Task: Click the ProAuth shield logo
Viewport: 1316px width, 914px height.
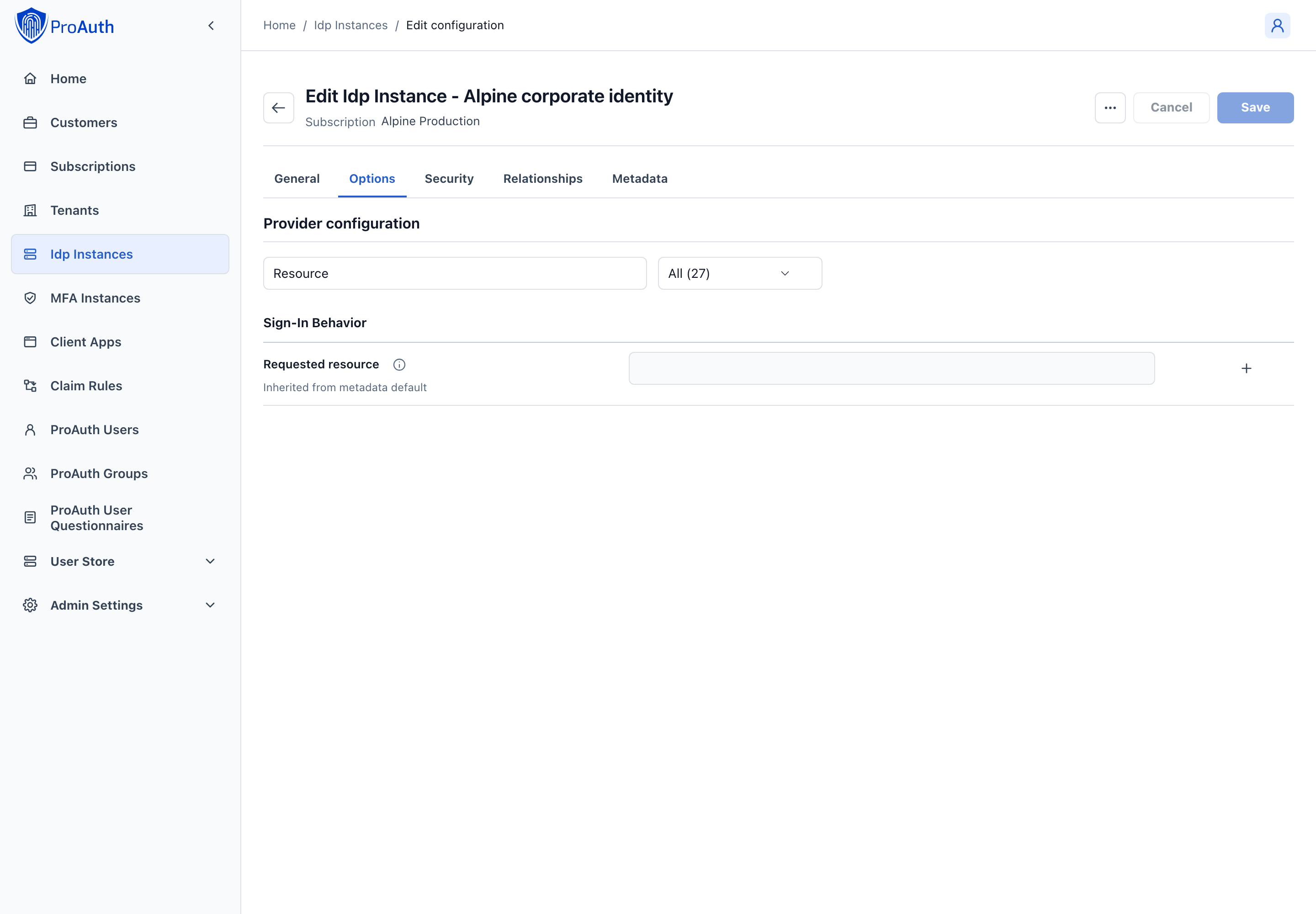Action: coord(31,26)
